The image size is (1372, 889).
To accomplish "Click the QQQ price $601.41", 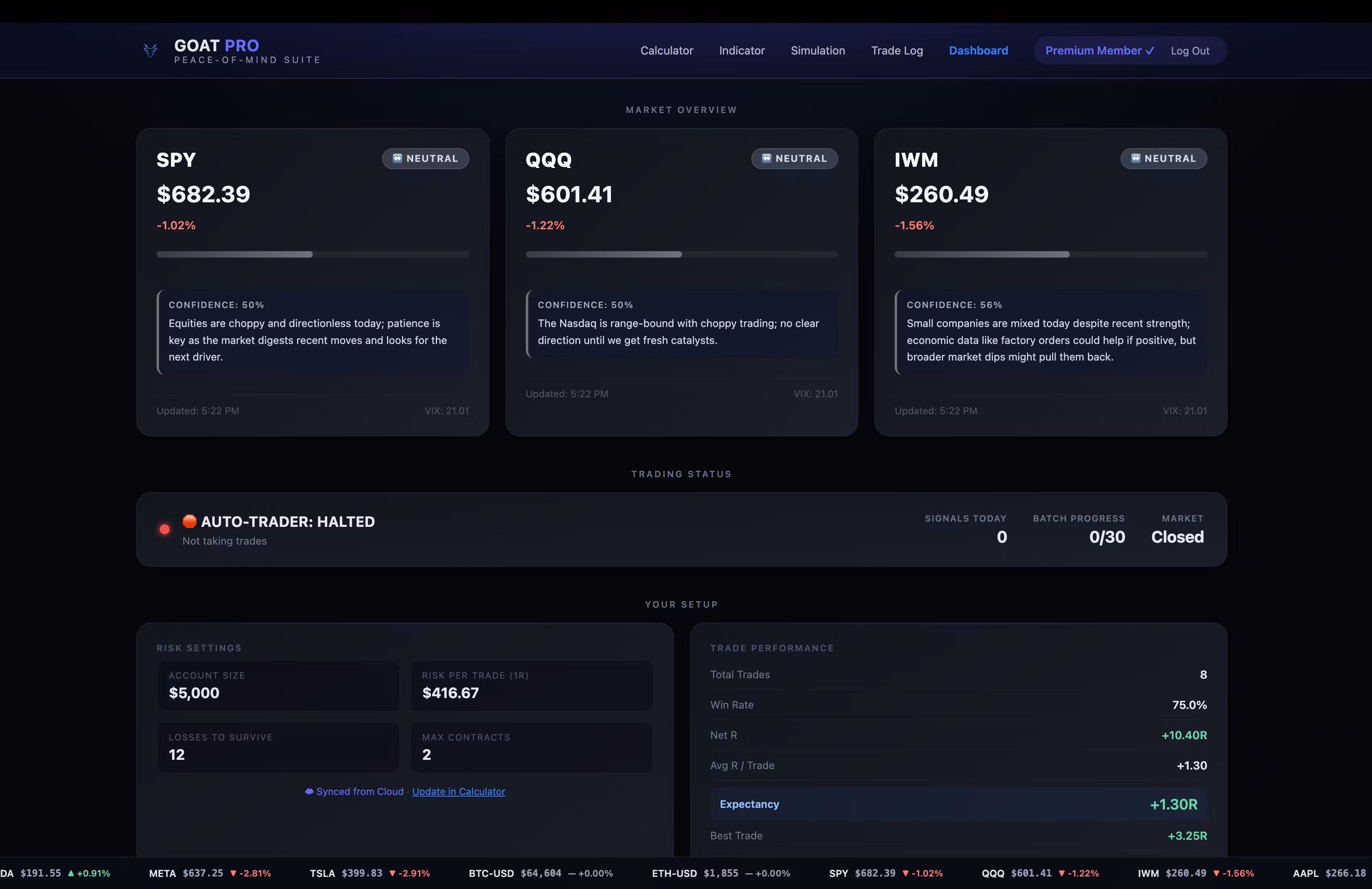I will (x=569, y=195).
